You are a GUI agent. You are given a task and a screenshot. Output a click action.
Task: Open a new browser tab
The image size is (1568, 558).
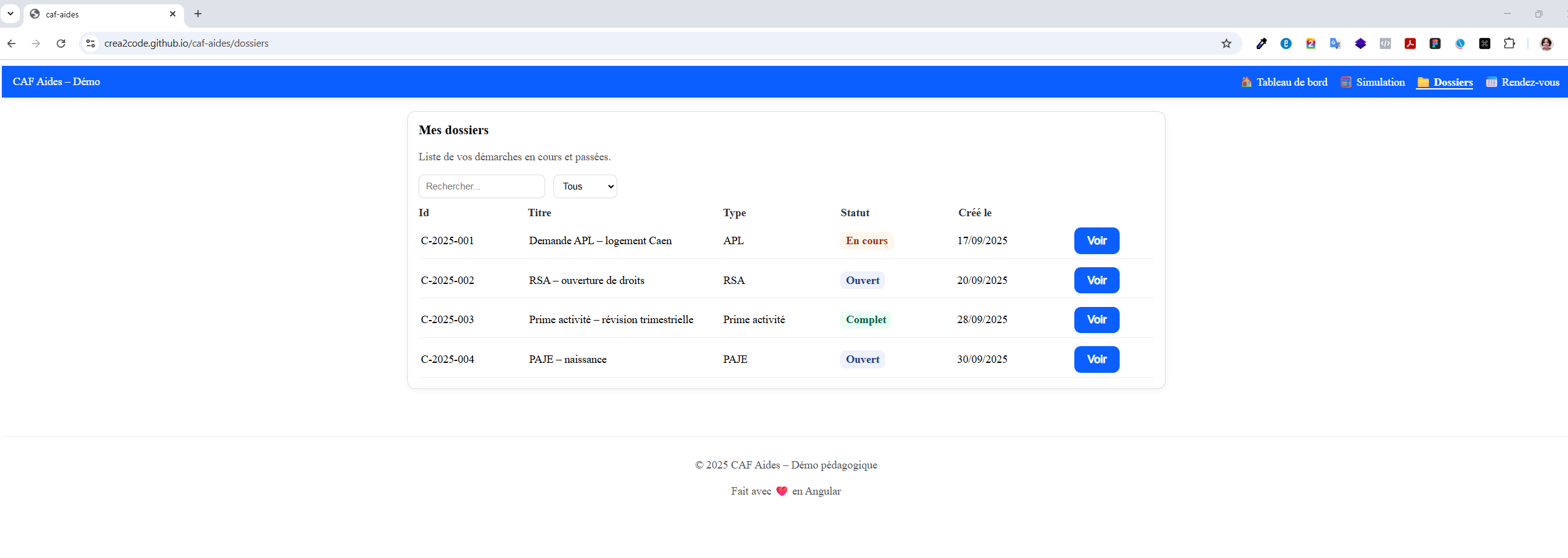pos(198,14)
